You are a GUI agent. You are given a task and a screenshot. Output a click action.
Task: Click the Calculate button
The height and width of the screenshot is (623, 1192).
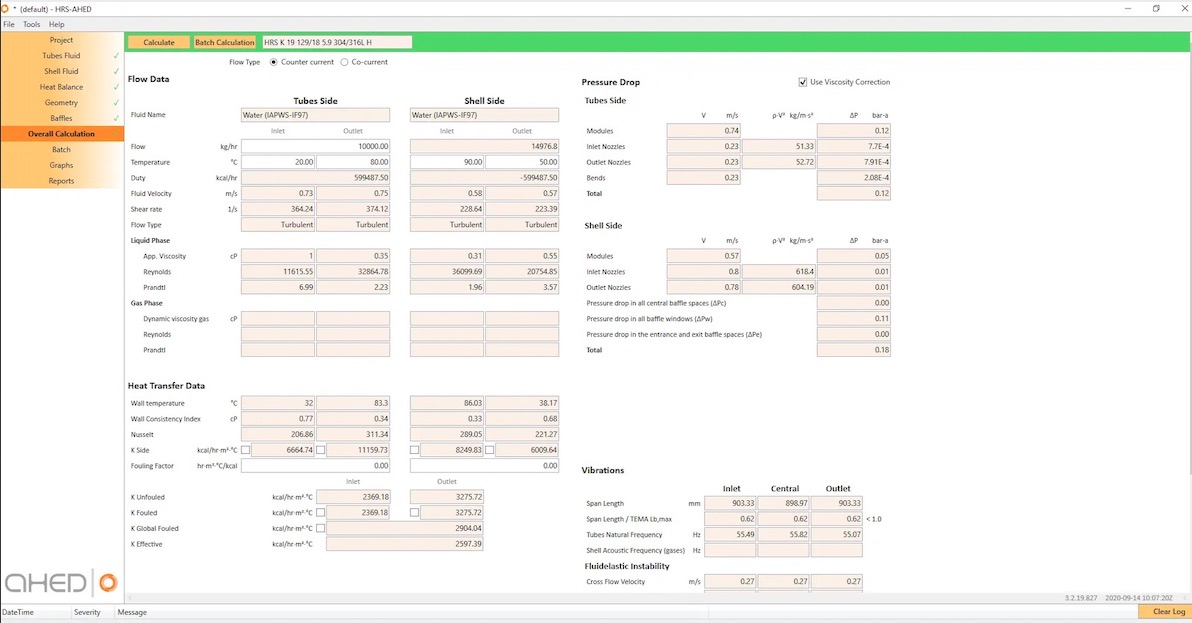coord(159,43)
